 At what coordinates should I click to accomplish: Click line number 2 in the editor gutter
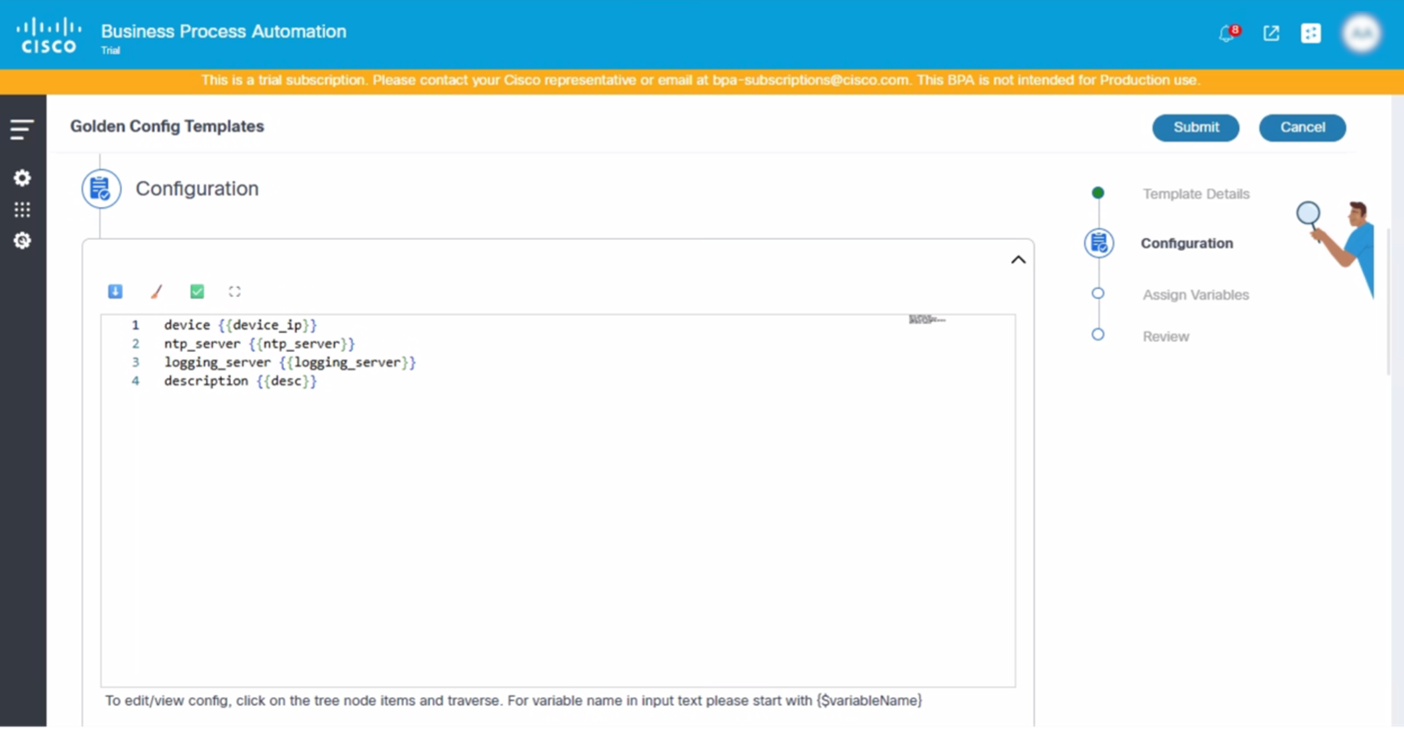coord(135,344)
